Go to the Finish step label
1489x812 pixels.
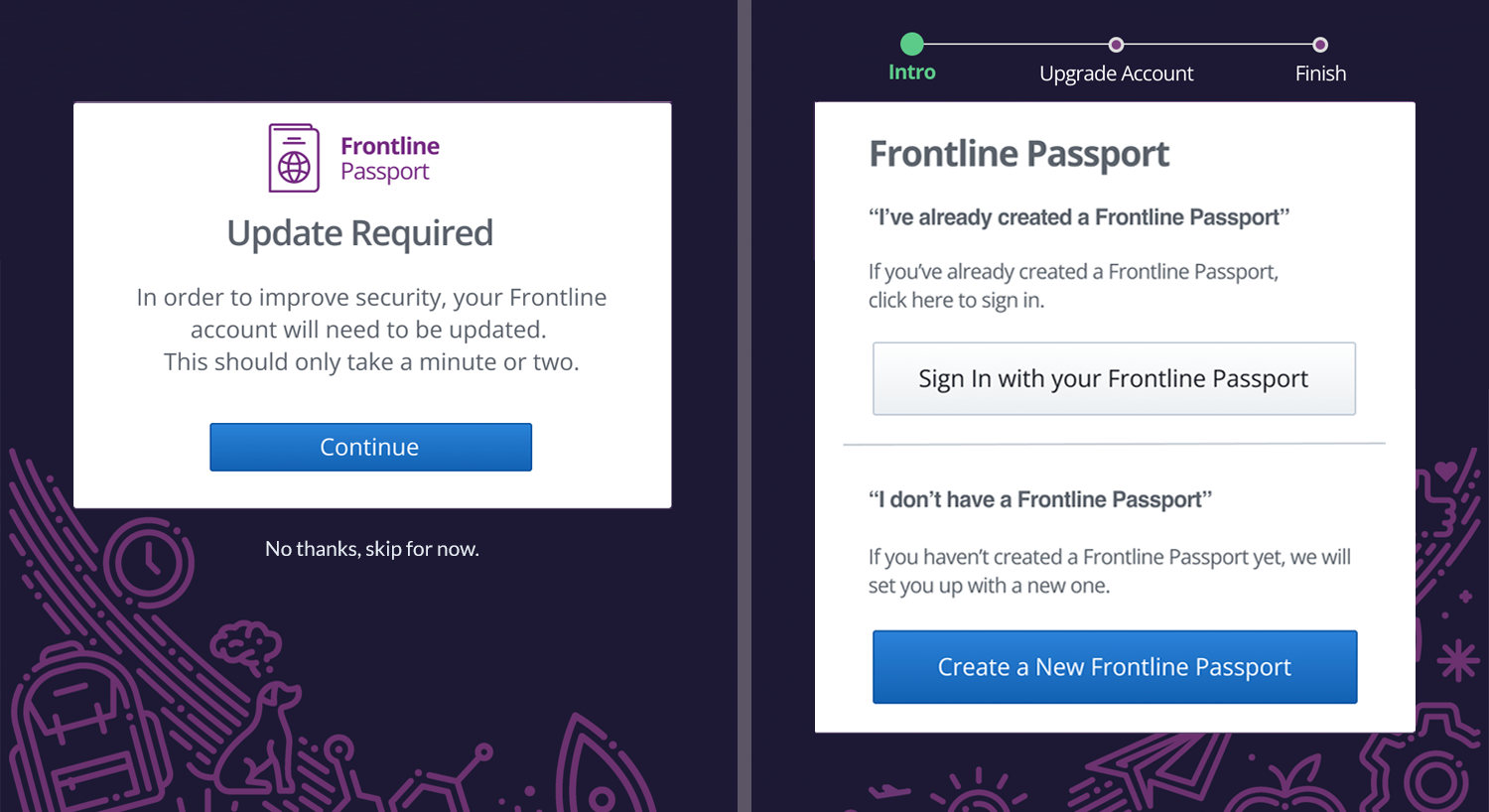1320,73
